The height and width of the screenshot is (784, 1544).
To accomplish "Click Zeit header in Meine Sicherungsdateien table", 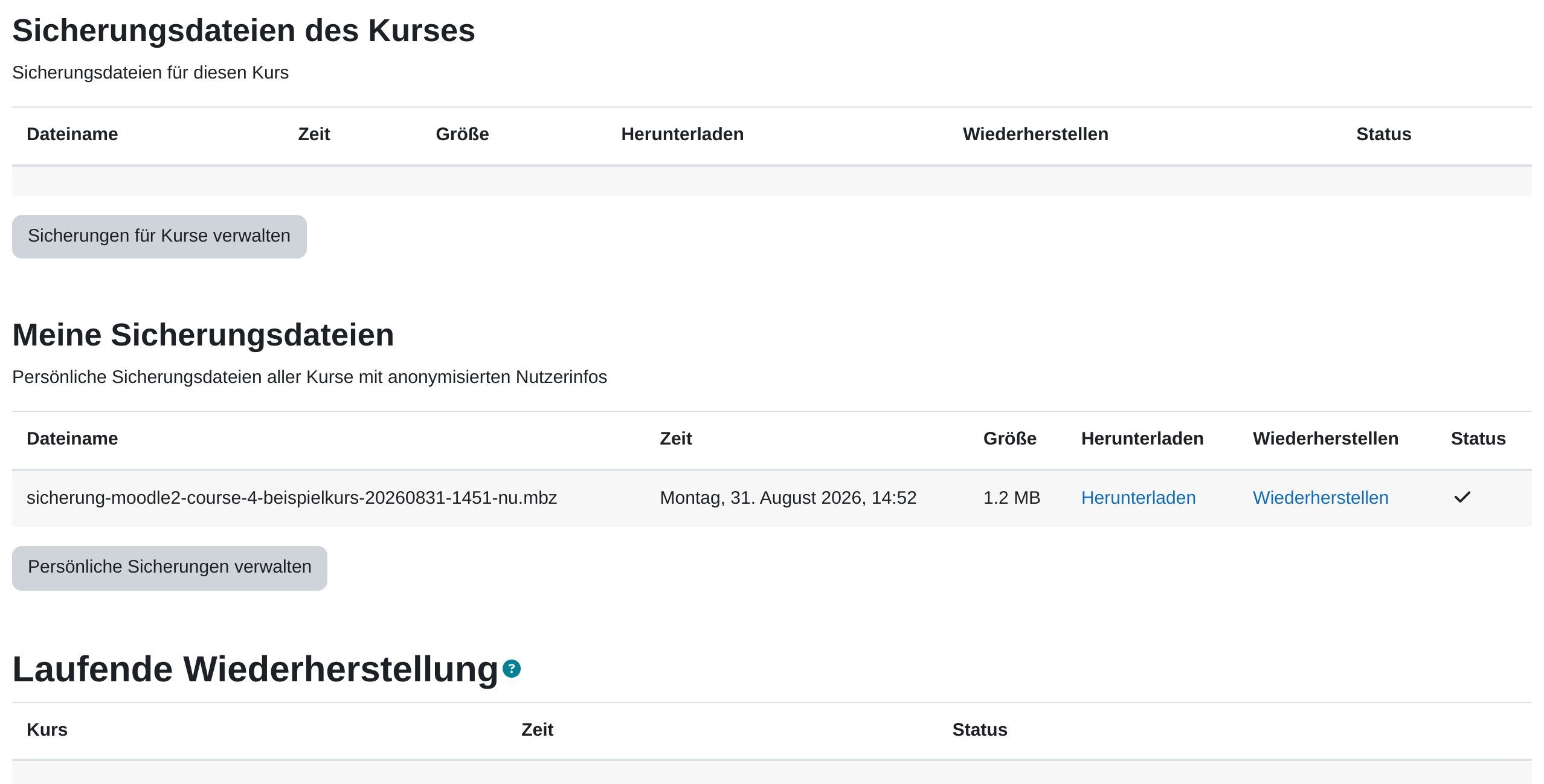I will [x=676, y=439].
